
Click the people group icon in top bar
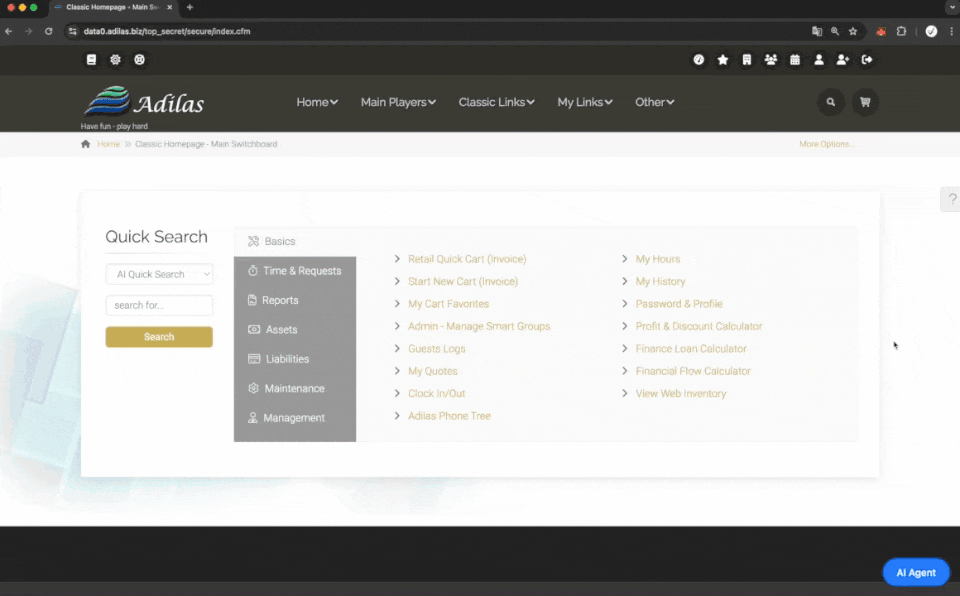[771, 60]
